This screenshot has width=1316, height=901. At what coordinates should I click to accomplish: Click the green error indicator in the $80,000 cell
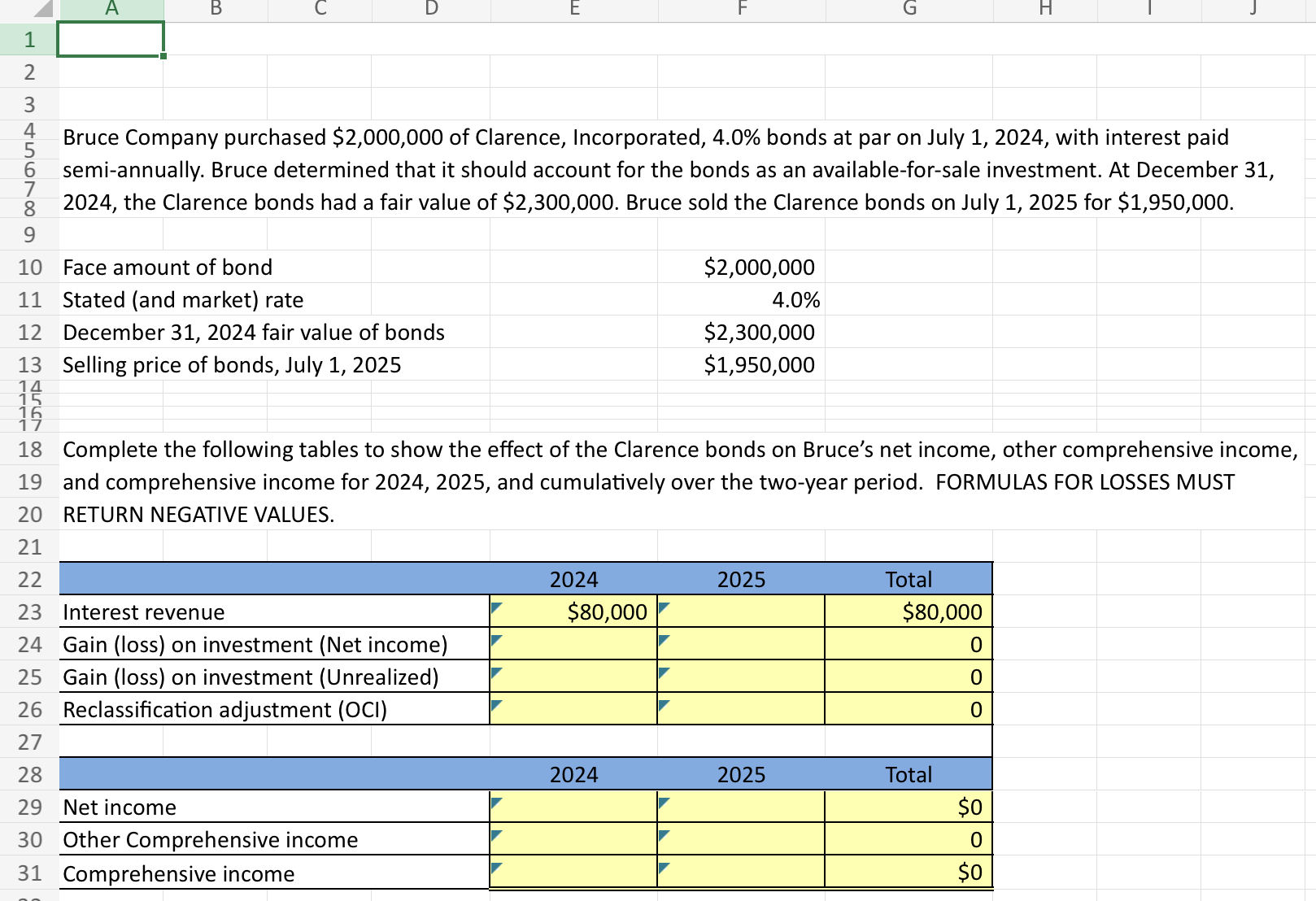click(x=498, y=604)
